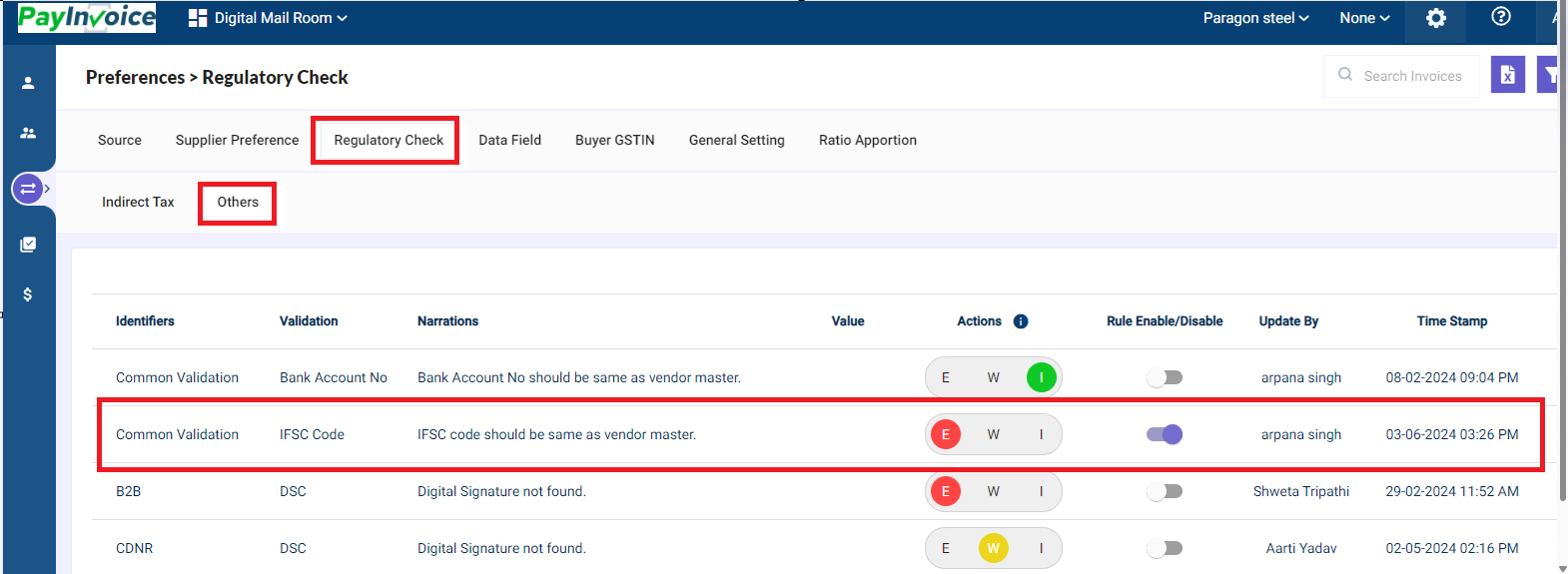Select green I action for Bank Account No

point(1042,377)
